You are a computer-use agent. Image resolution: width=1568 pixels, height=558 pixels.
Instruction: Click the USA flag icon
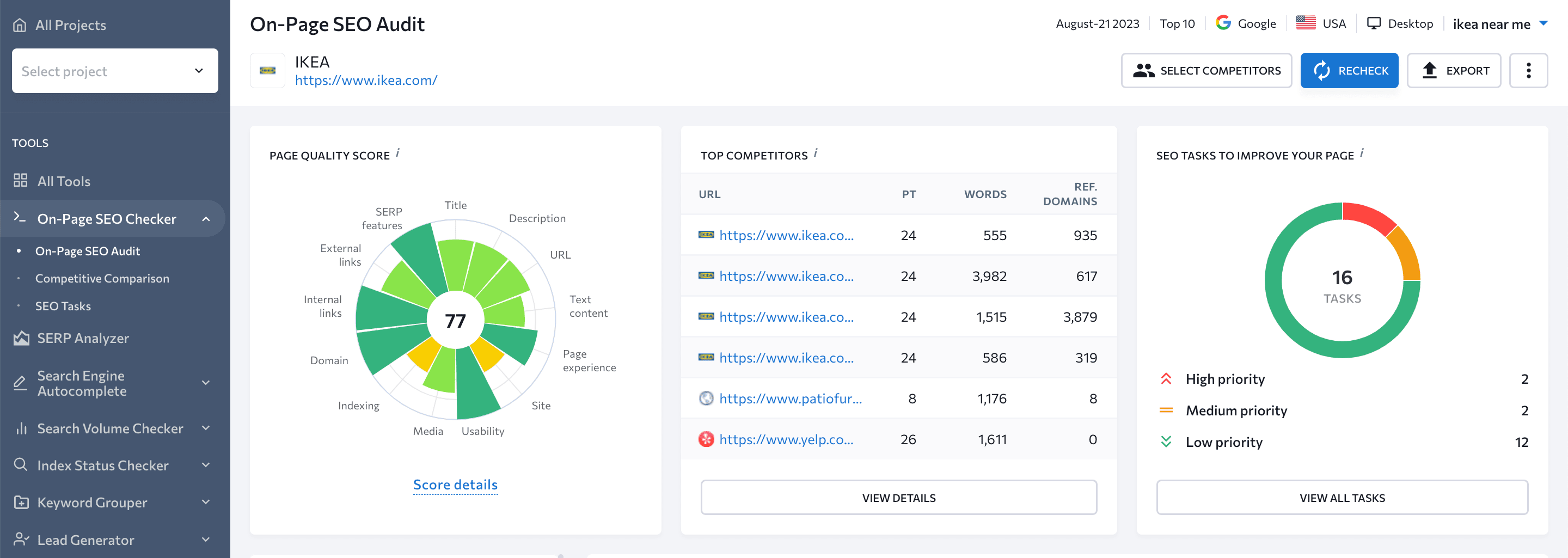pyautogui.click(x=1306, y=23)
